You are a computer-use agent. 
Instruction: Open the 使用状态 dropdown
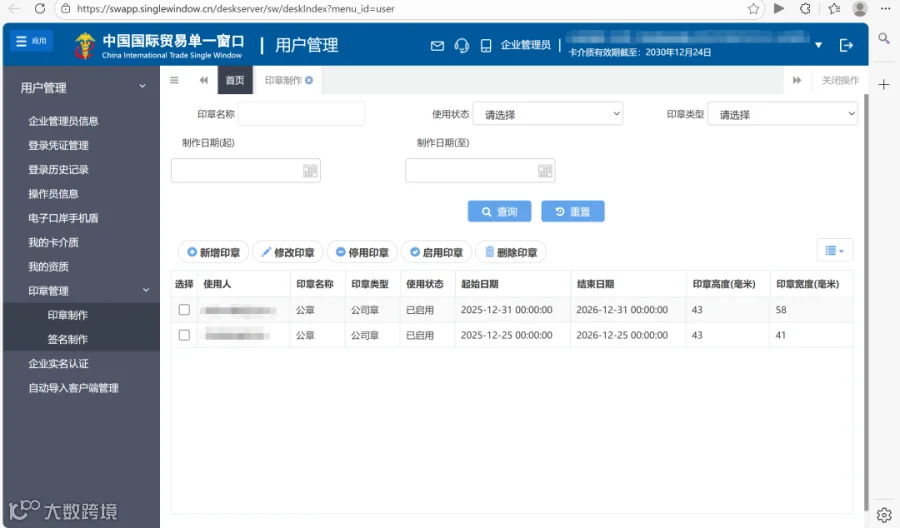click(548, 114)
